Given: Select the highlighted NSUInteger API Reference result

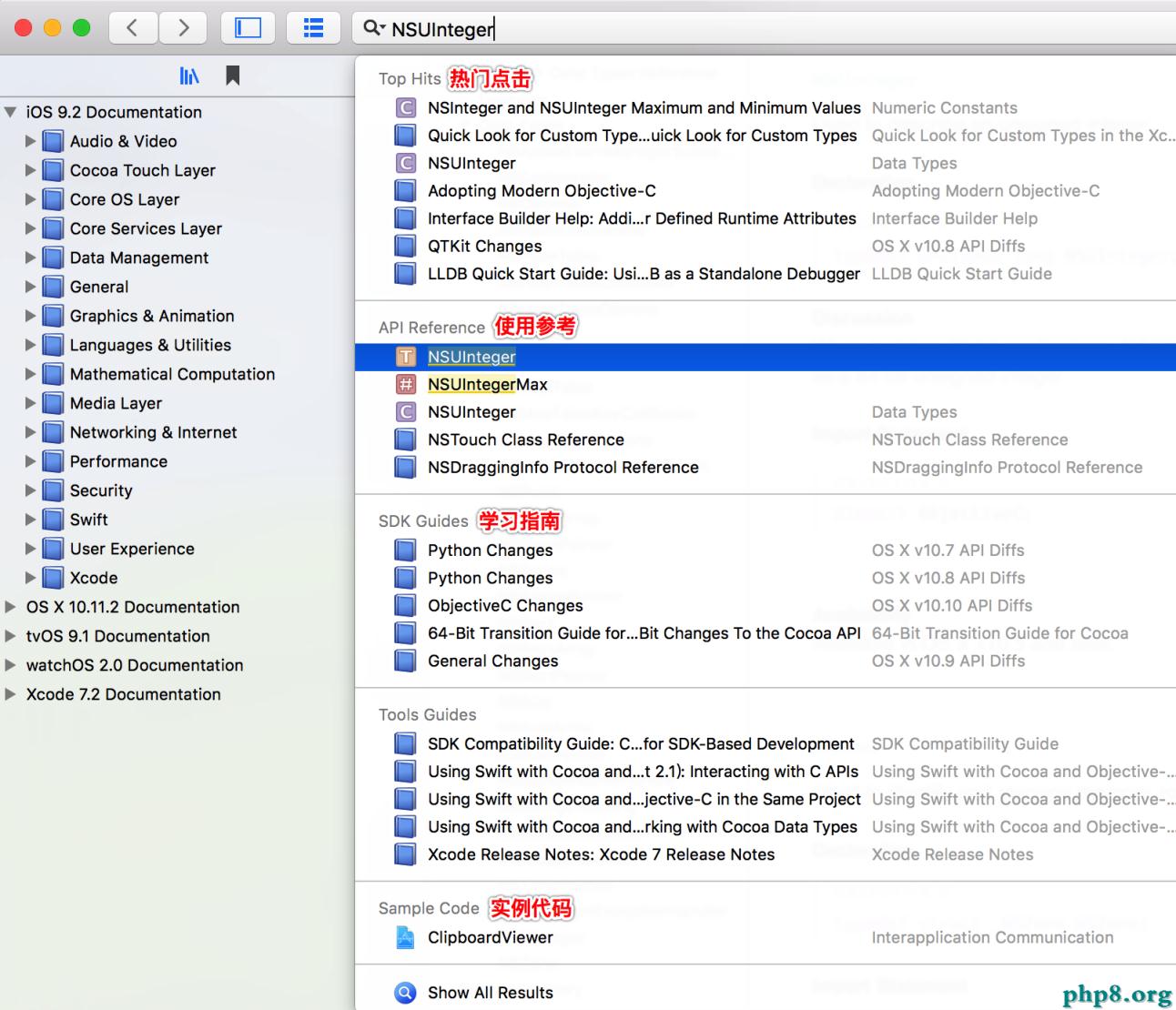Looking at the screenshot, I should (471, 357).
